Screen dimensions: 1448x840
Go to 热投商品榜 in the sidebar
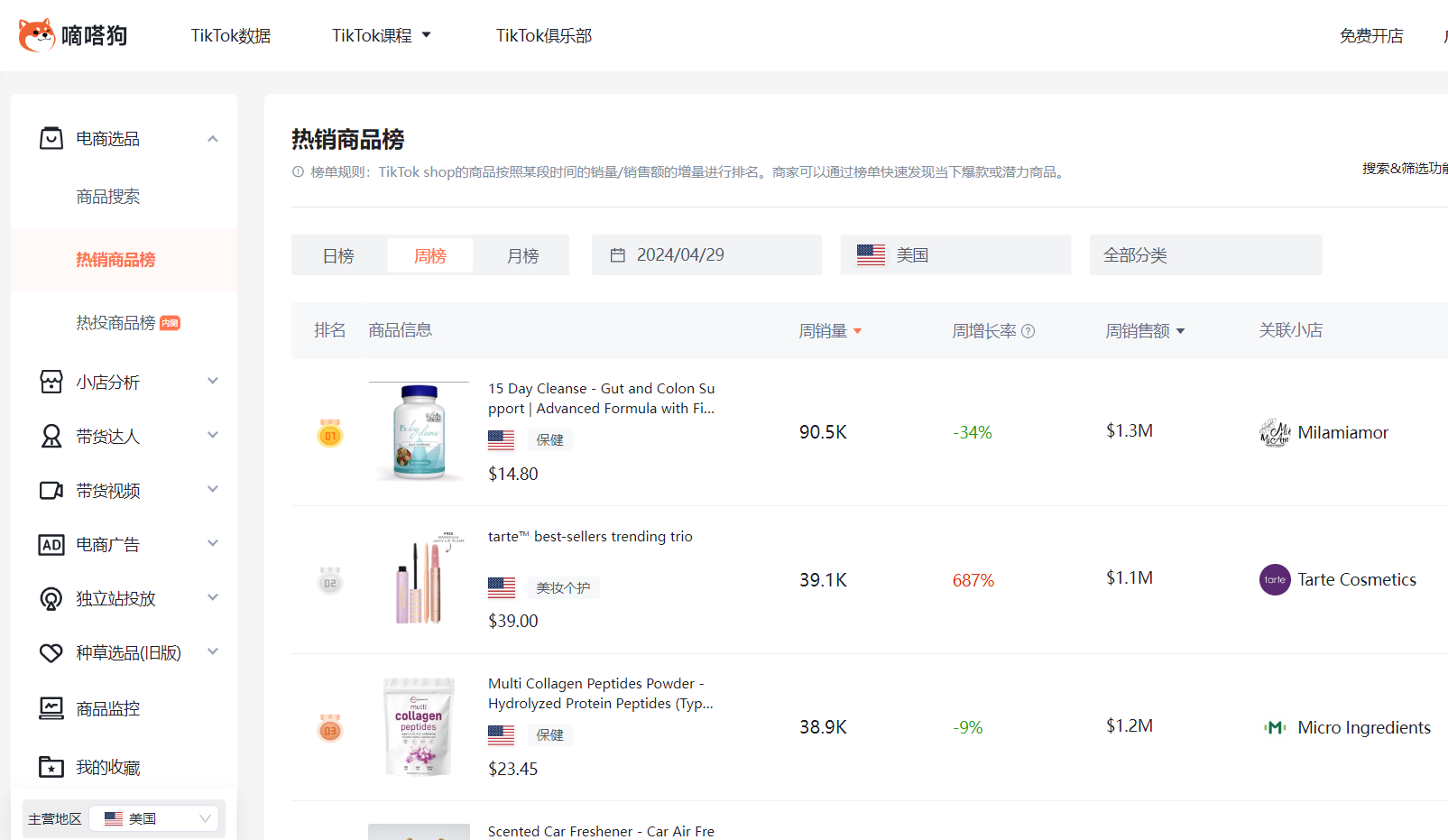tap(115, 323)
